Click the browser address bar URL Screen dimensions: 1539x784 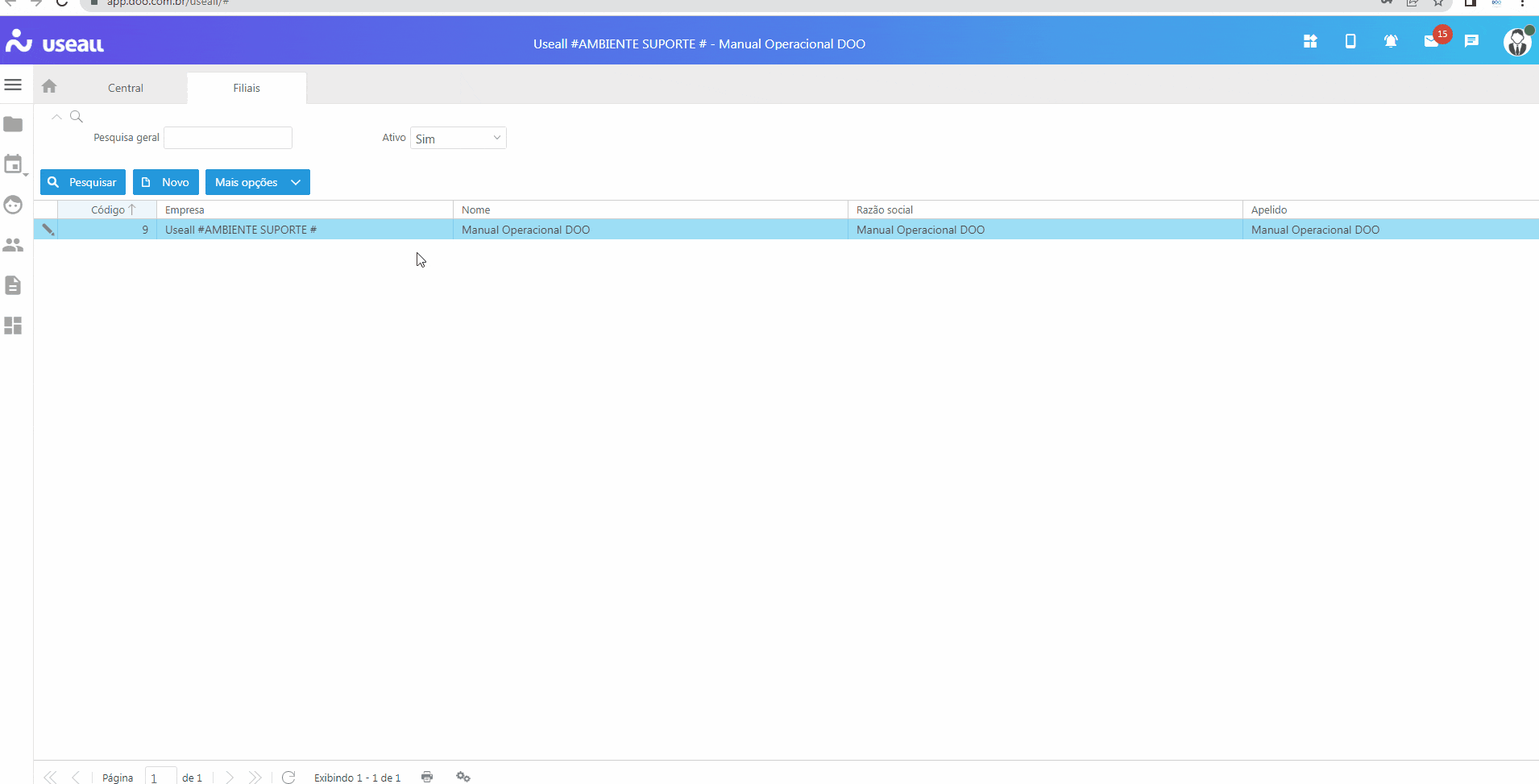point(168,3)
